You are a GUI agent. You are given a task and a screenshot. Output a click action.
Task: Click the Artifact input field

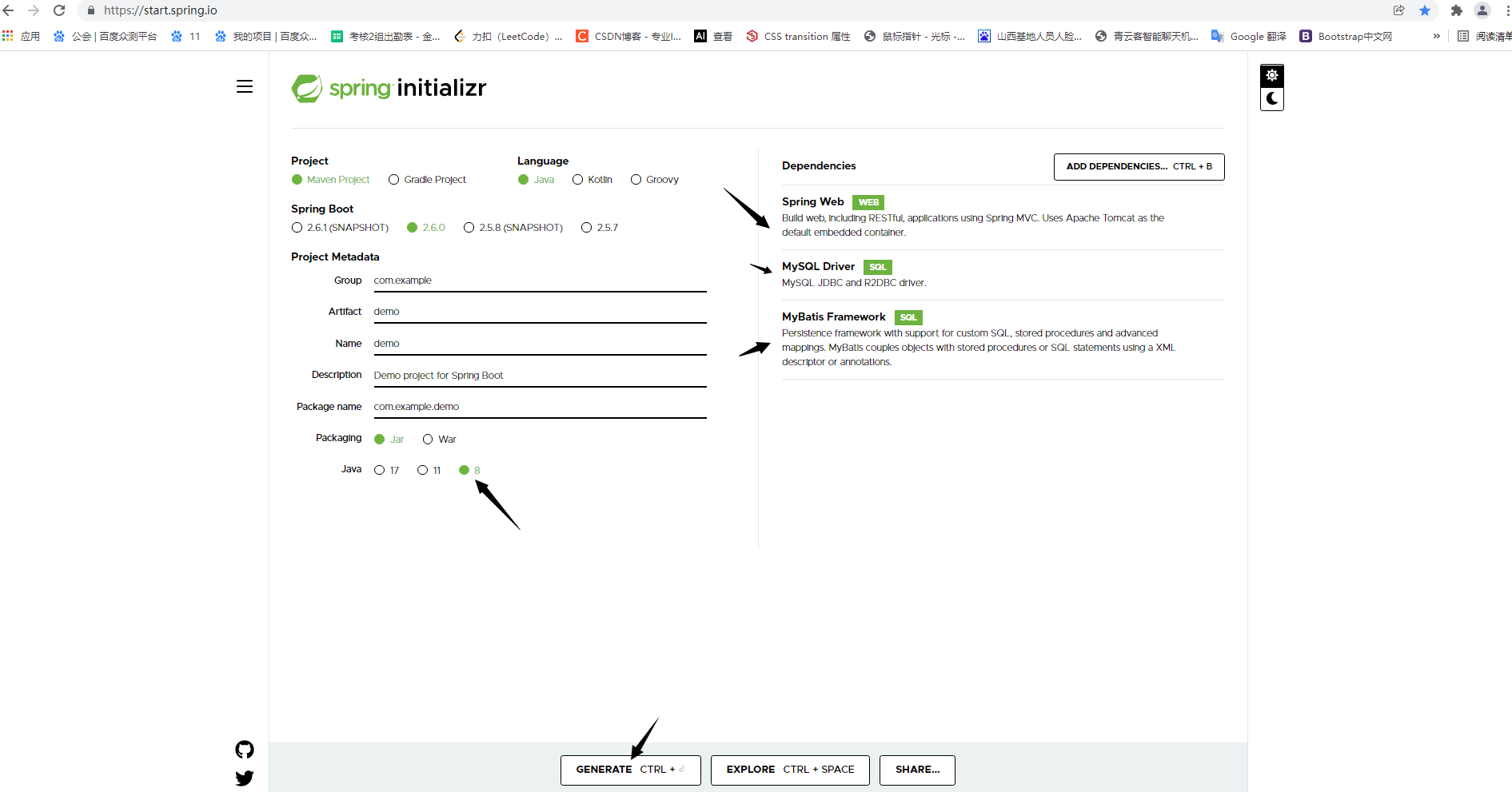click(540, 312)
